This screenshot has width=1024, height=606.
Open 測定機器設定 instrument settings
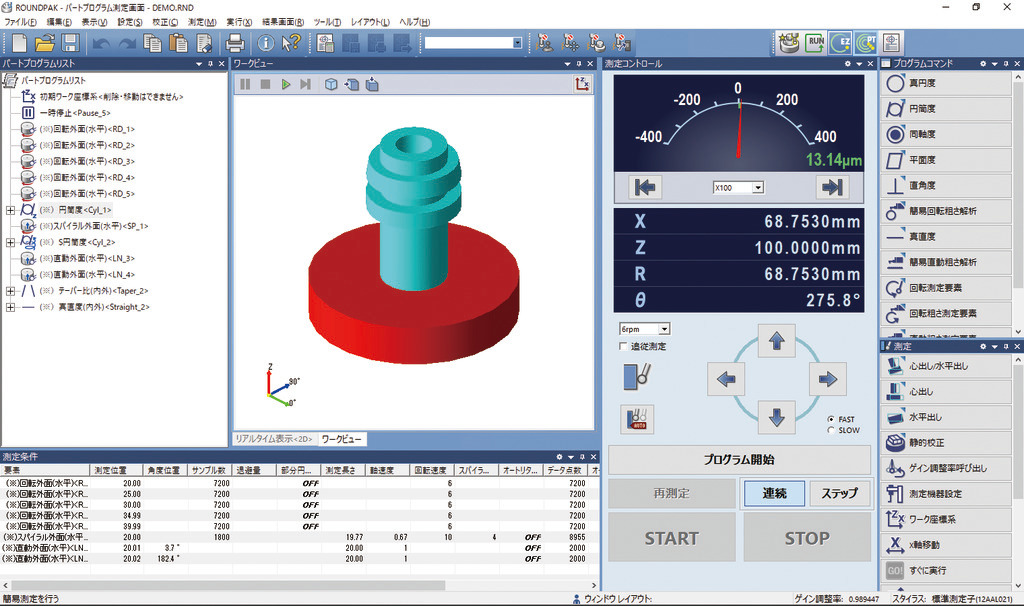tap(946, 494)
